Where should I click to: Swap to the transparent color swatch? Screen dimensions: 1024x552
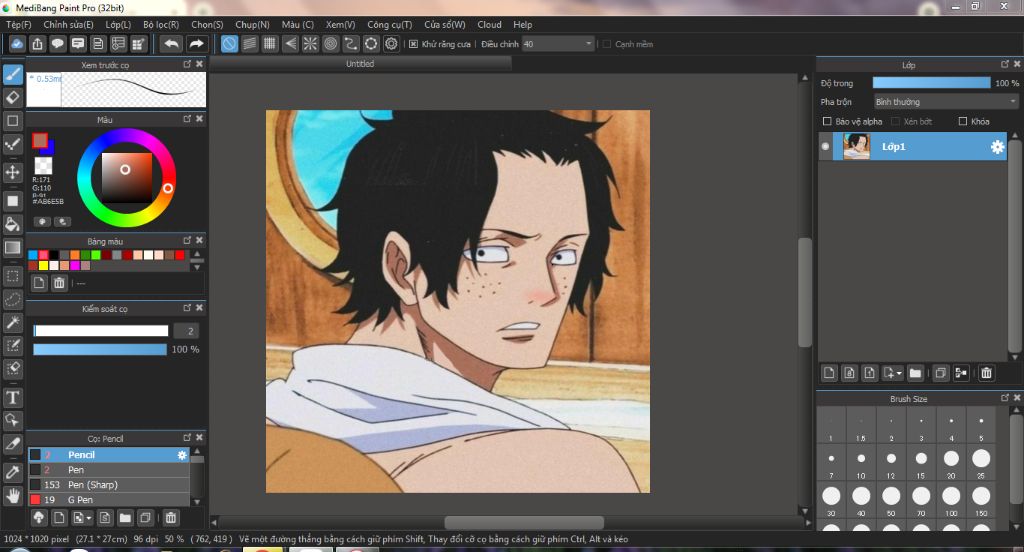pos(43,165)
